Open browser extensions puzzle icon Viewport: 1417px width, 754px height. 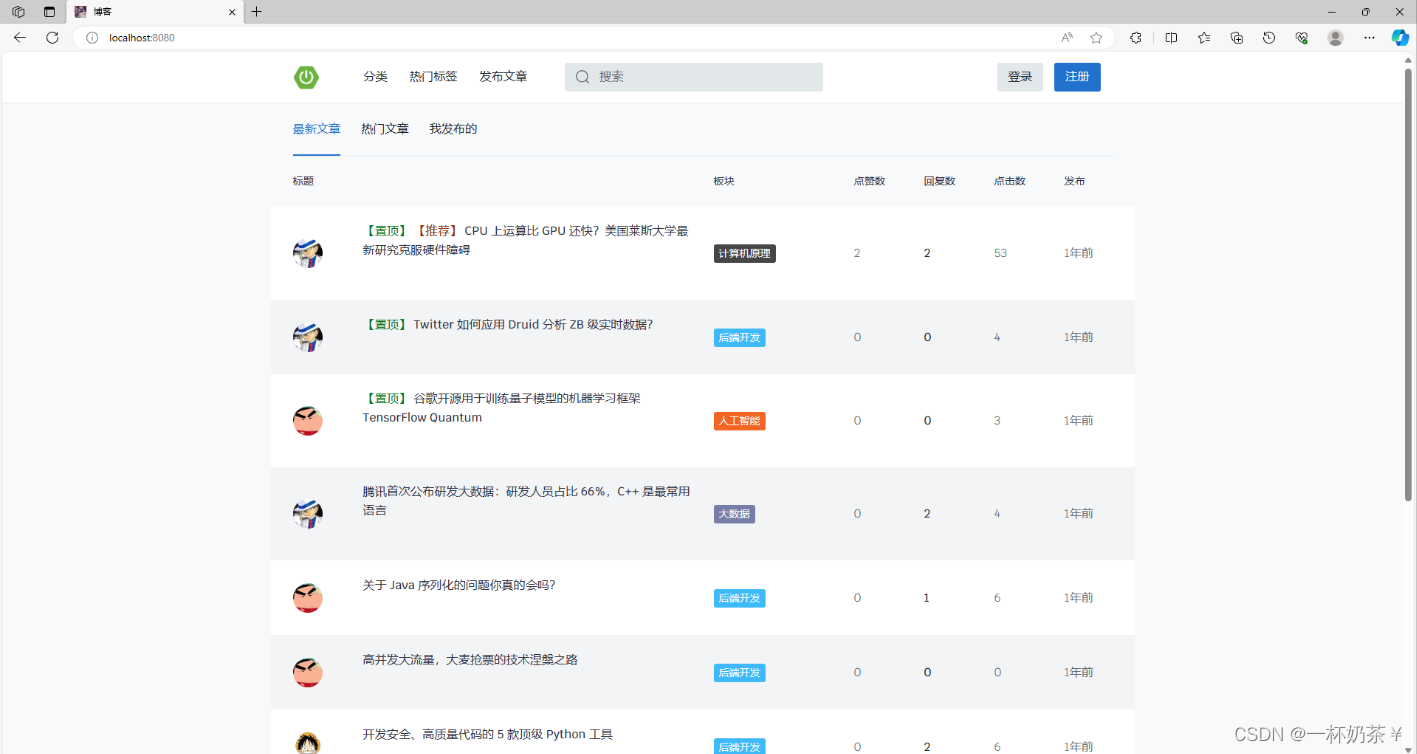click(1136, 37)
